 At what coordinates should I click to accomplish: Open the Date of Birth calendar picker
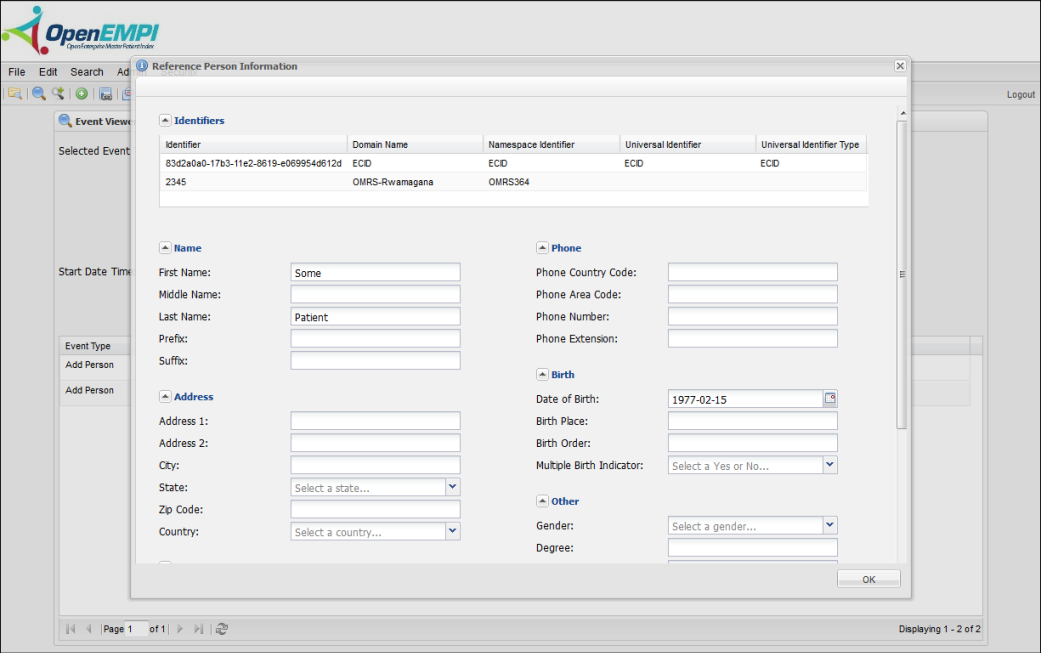[x=830, y=398]
